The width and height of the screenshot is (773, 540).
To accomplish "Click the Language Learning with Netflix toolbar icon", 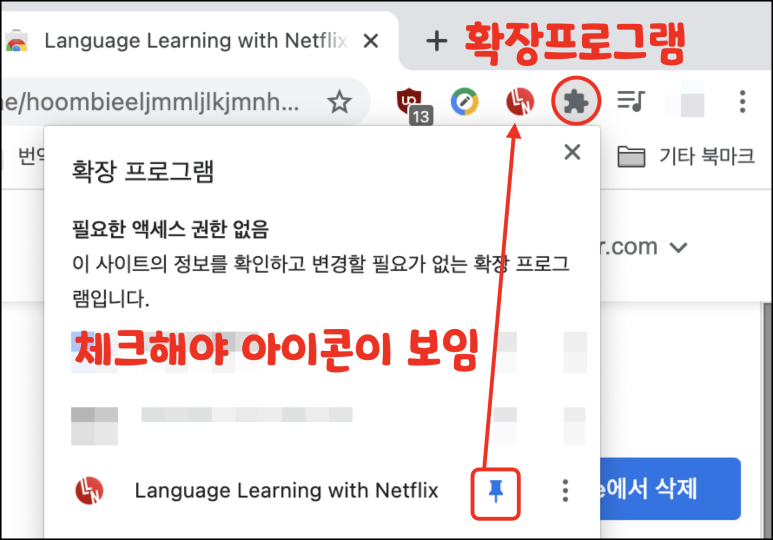I will [520, 101].
